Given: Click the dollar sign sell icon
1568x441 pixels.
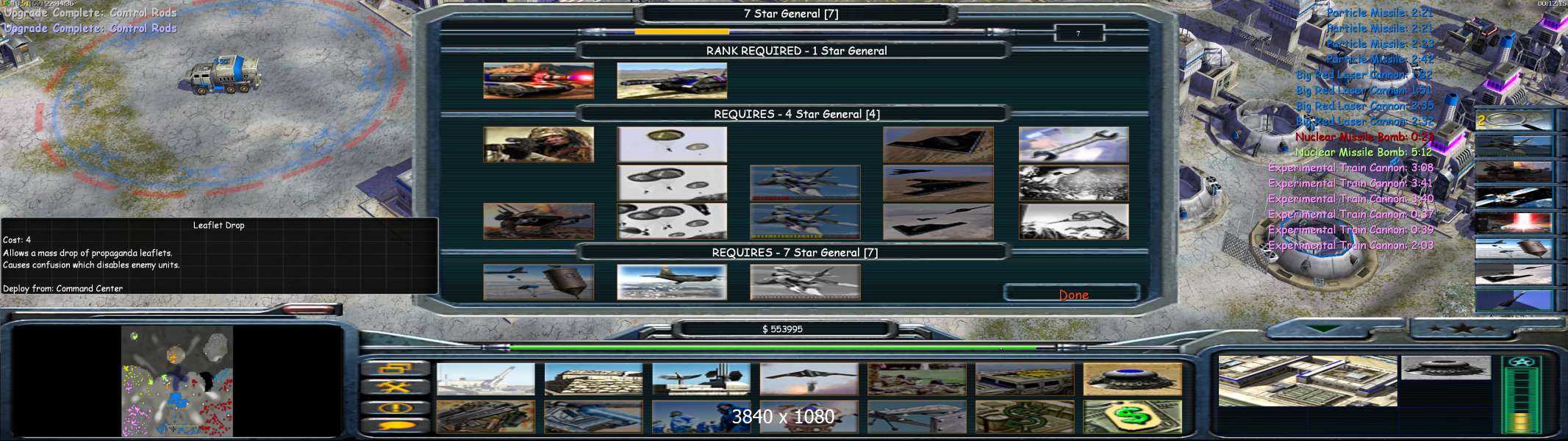Looking at the screenshot, I should point(1132,417).
